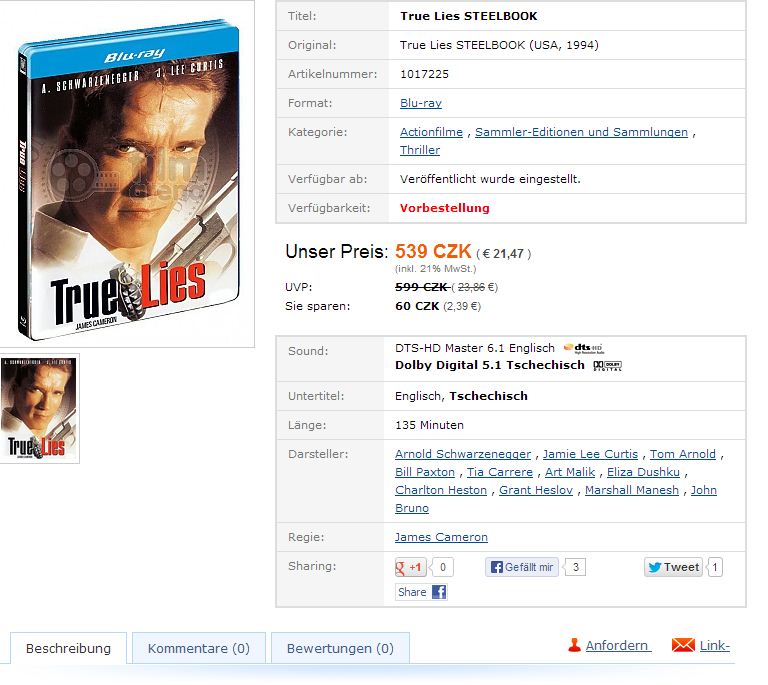Screen dimensions: 768x685
Task: Click the Dolby Digital logo
Action: [607, 366]
